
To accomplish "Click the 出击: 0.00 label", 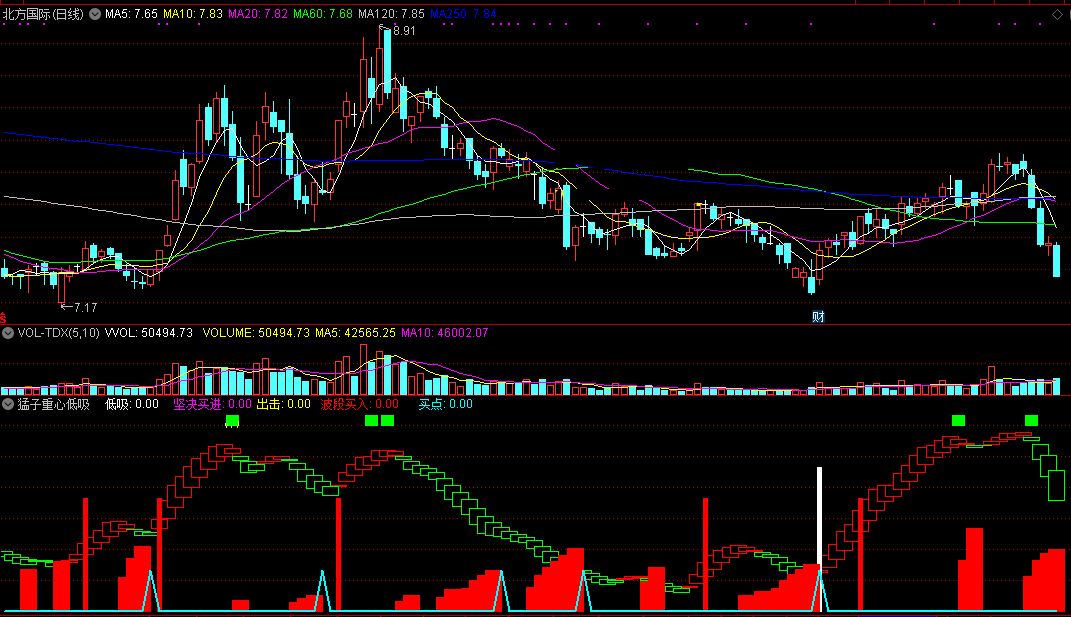I will 283,405.
